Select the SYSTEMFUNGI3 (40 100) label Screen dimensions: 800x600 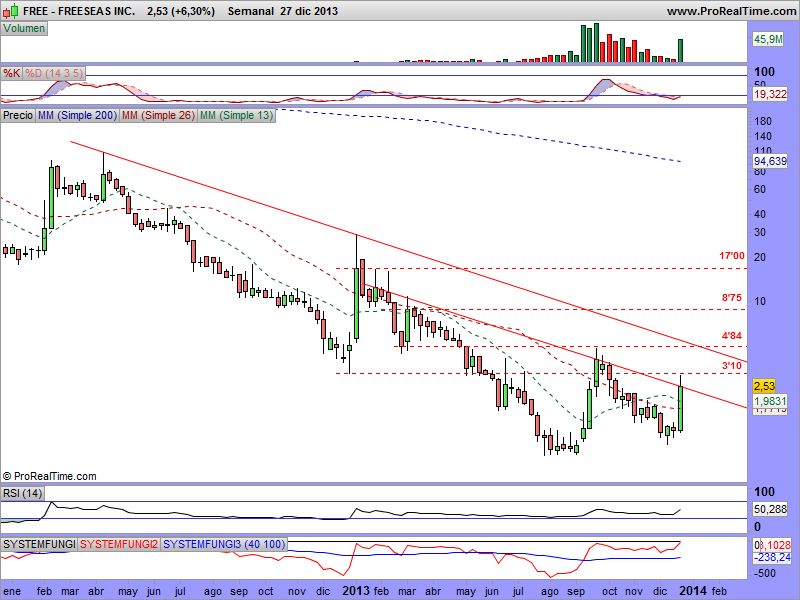click(224, 544)
